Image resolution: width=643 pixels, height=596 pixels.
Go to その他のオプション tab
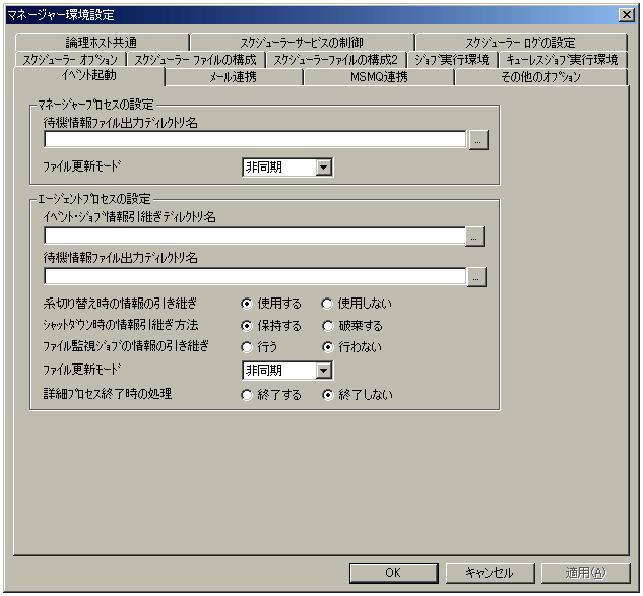tap(541, 77)
